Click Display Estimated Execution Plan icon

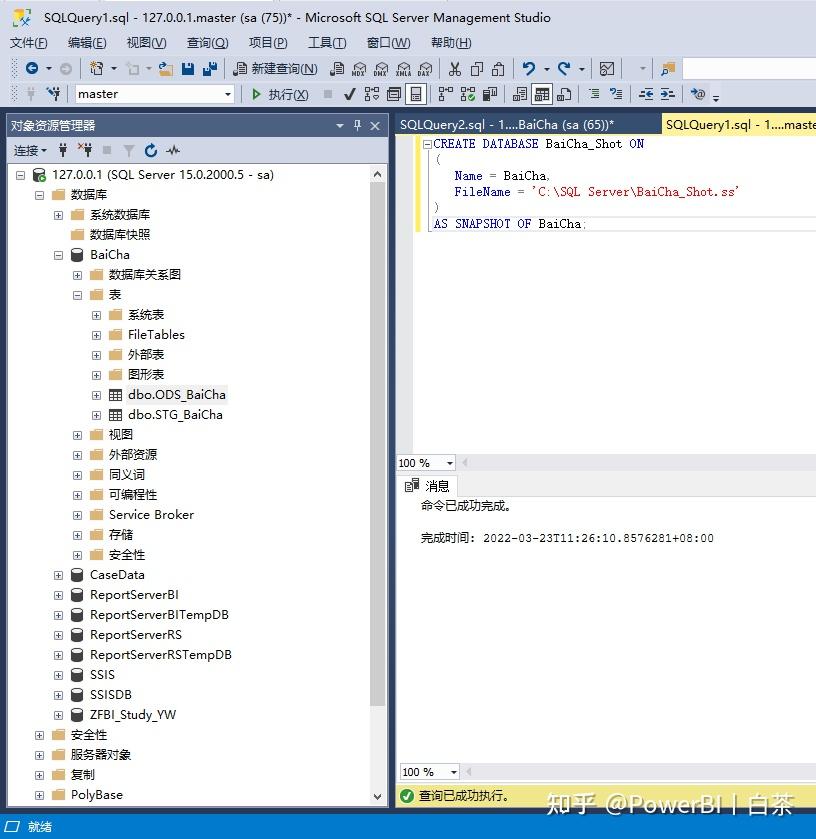click(371, 95)
